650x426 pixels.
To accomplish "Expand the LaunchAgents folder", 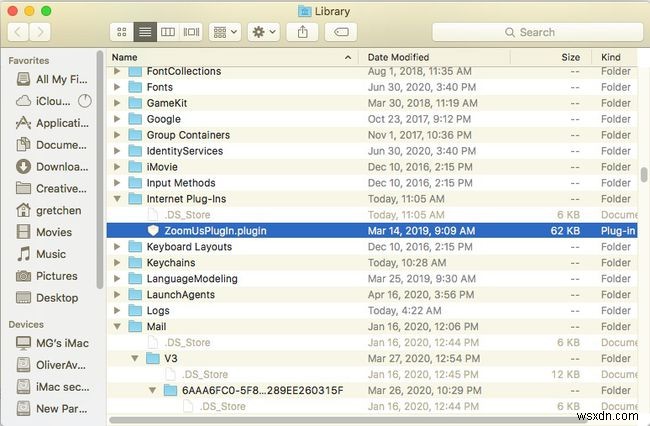I will pos(117,295).
